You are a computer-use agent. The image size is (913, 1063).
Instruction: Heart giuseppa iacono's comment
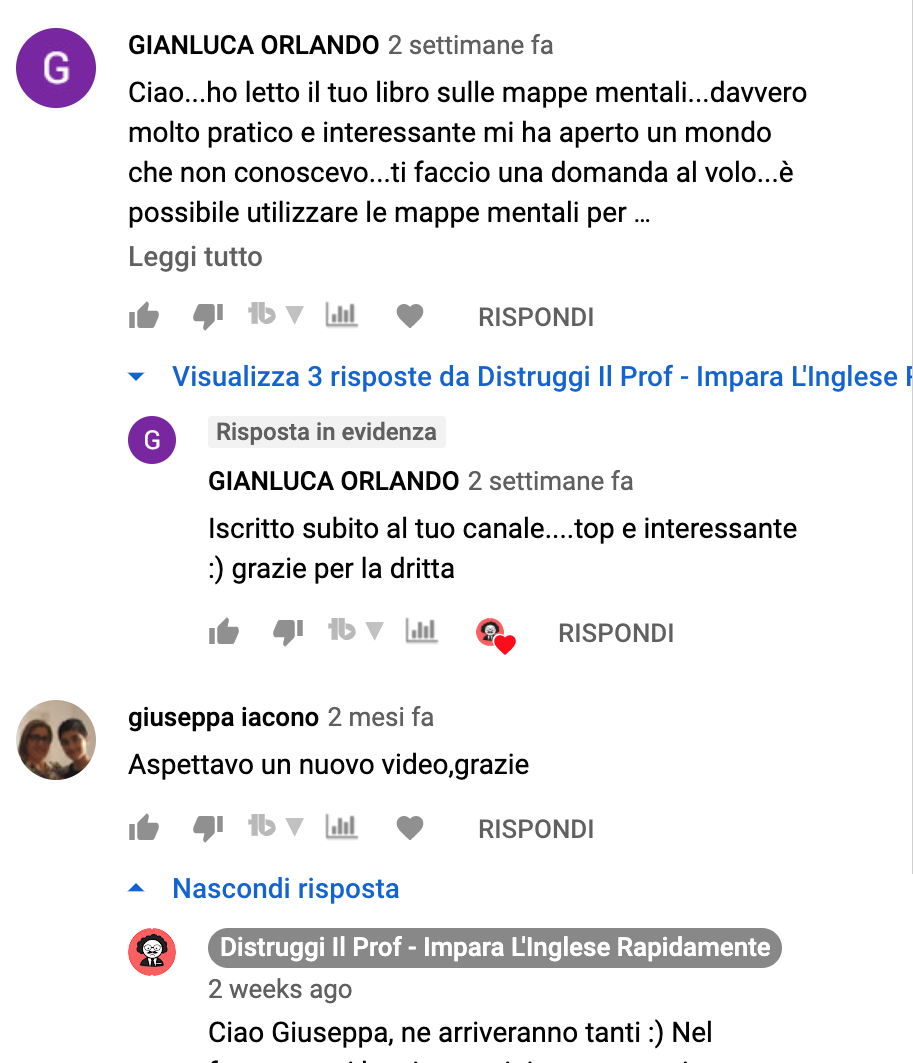410,828
